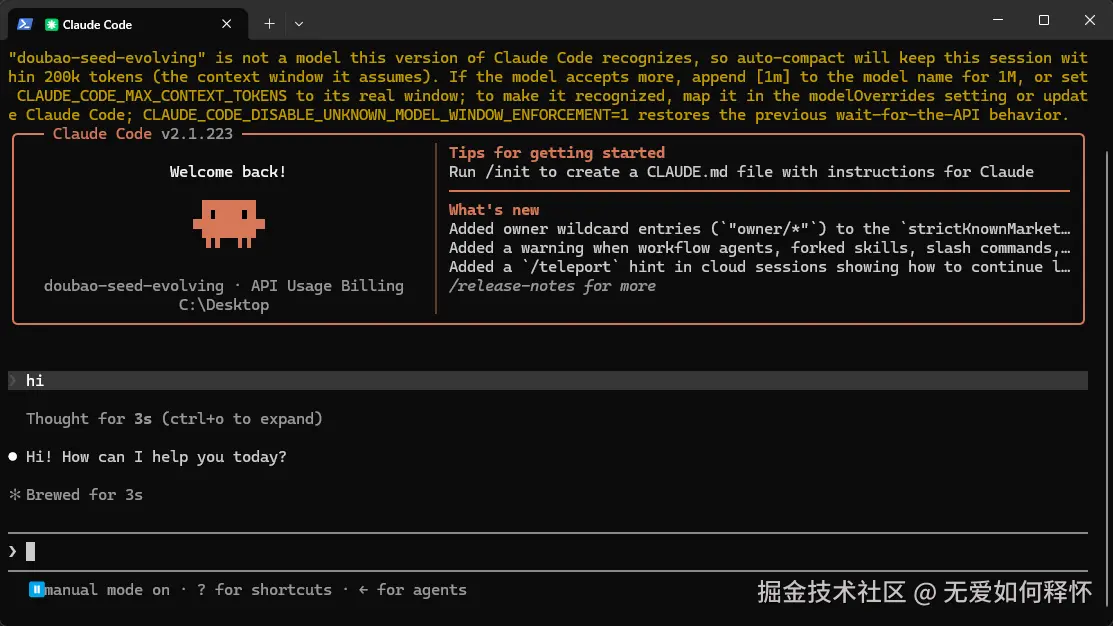Image resolution: width=1113 pixels, height=626 pixels.
Task: Click the 'Welcome back!' text
Action: (228, 172)
